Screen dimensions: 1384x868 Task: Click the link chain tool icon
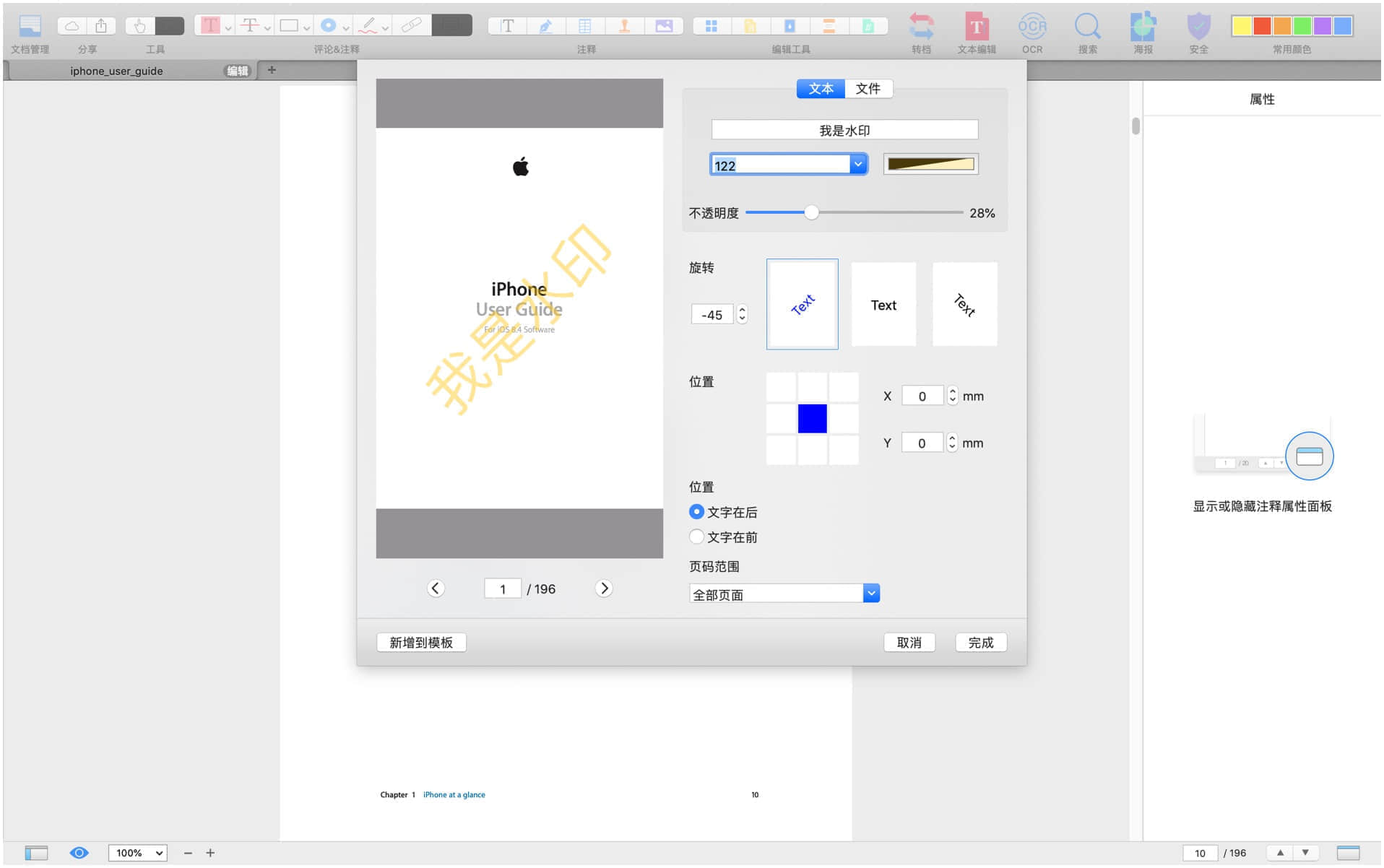click(411, 26)
